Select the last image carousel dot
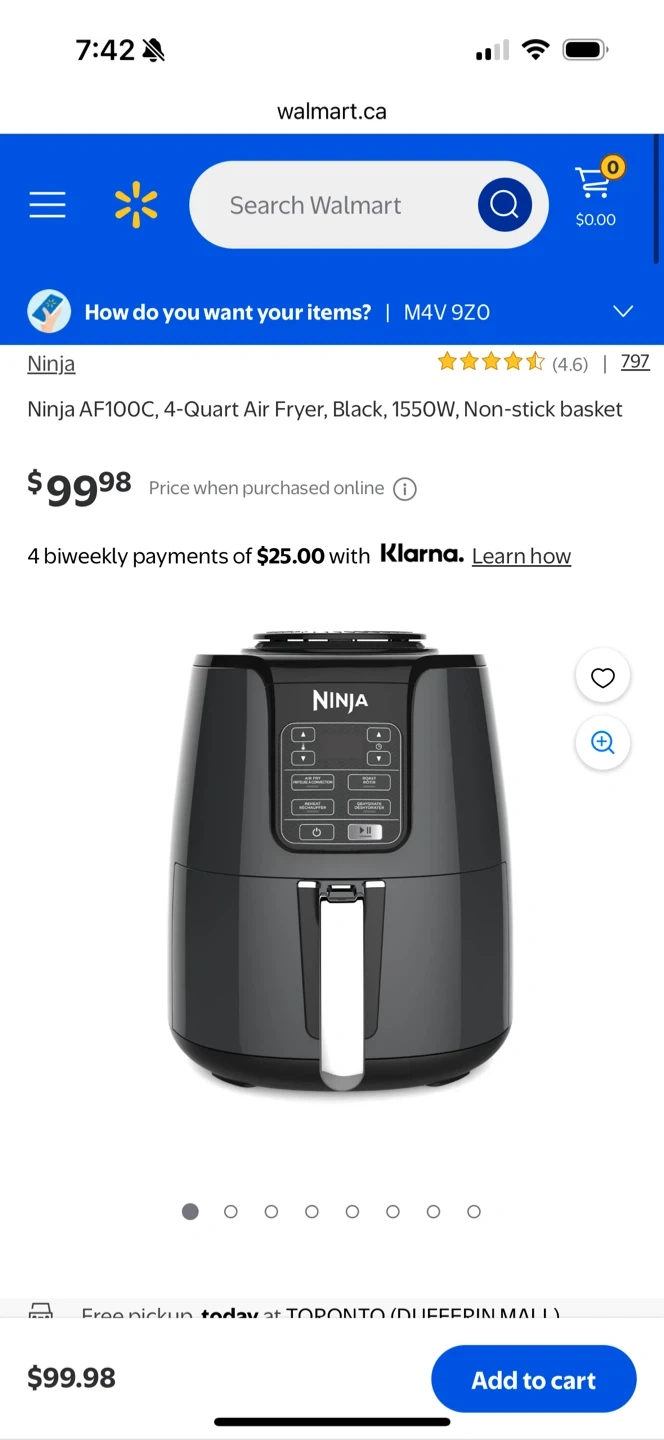 click(x=474, y=1211)
